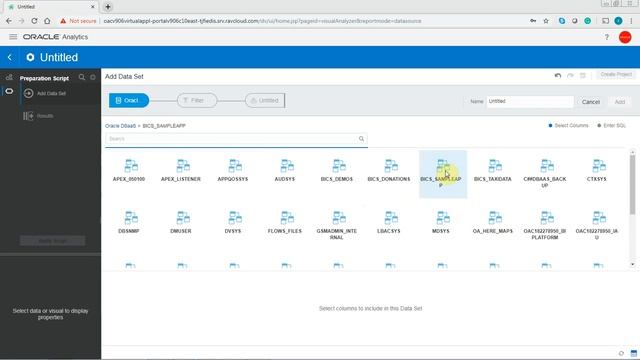Open the OAC102278950_BIPLATFORM schema
The width and height of the screenshot is (640, 360).
click(x=545, y=225)
